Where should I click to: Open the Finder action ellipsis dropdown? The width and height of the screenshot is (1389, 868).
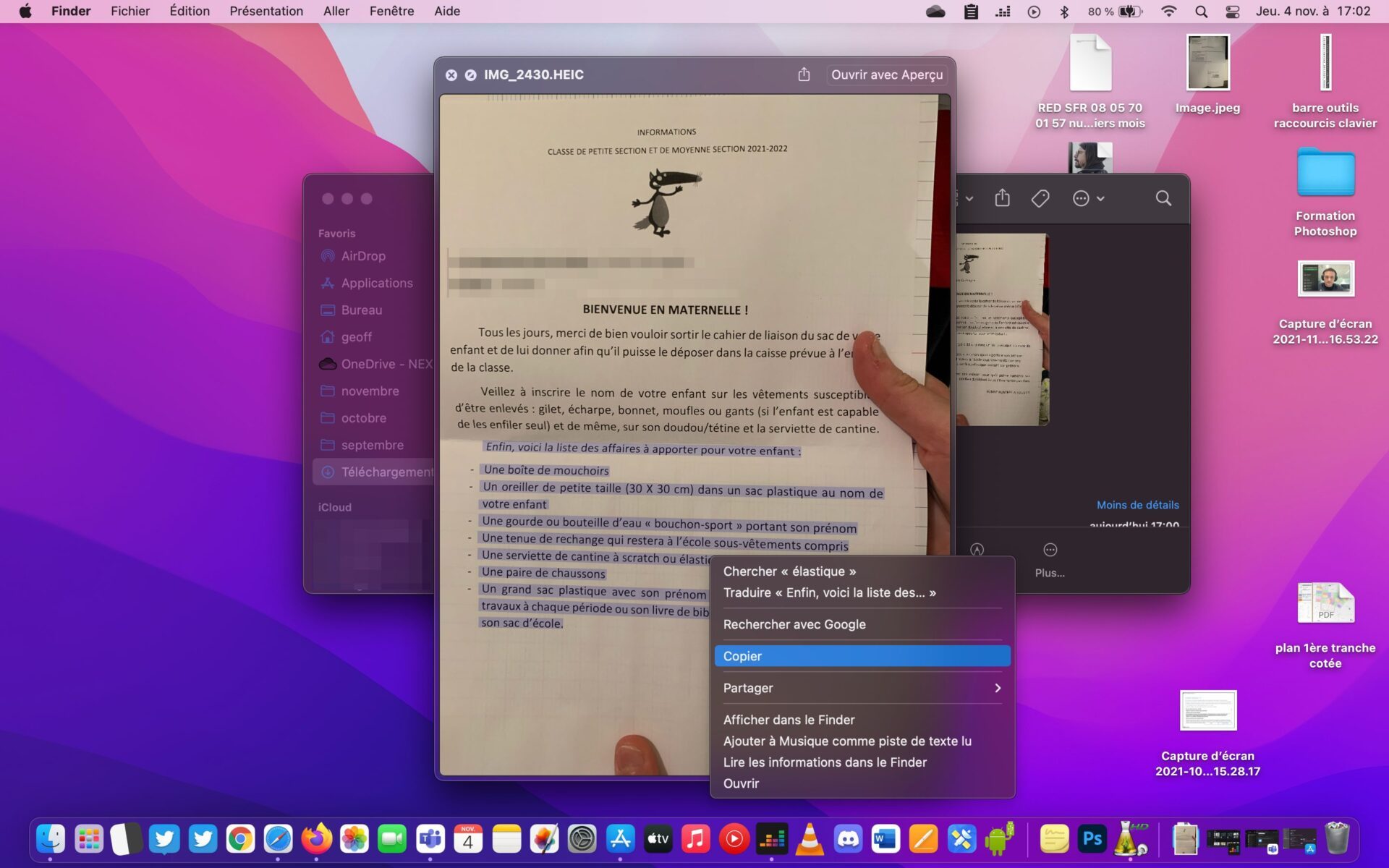[x=1088, y=198]
